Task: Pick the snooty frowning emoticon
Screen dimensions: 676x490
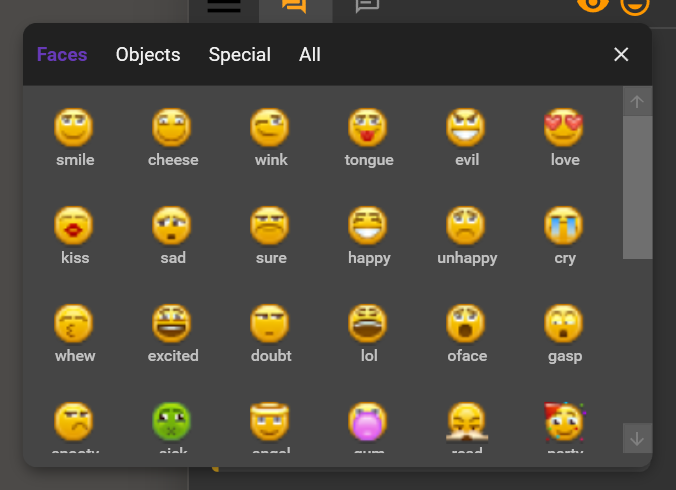Action: [x=74, y=422]
